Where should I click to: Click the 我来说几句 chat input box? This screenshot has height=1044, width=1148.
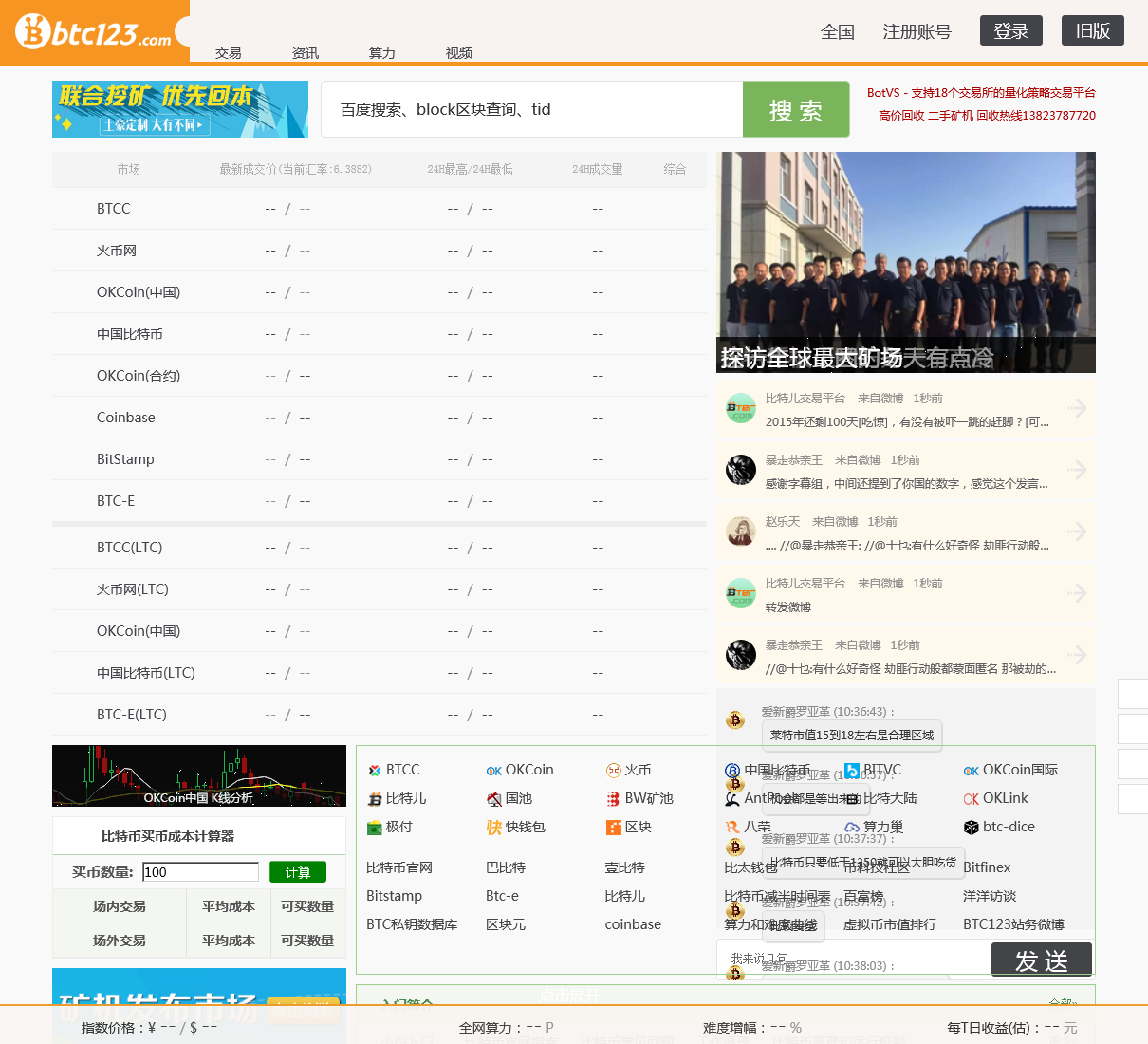(x=854, y=959)
